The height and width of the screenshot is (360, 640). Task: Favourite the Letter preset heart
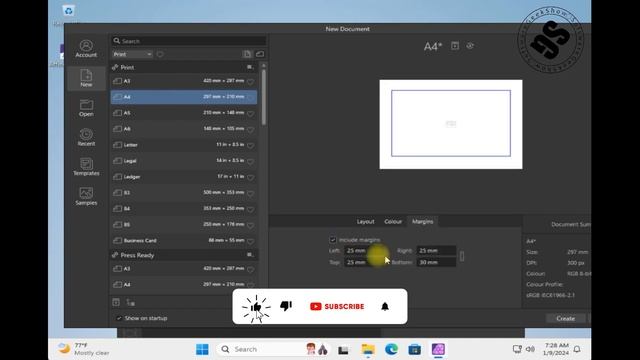coord(251,145)
